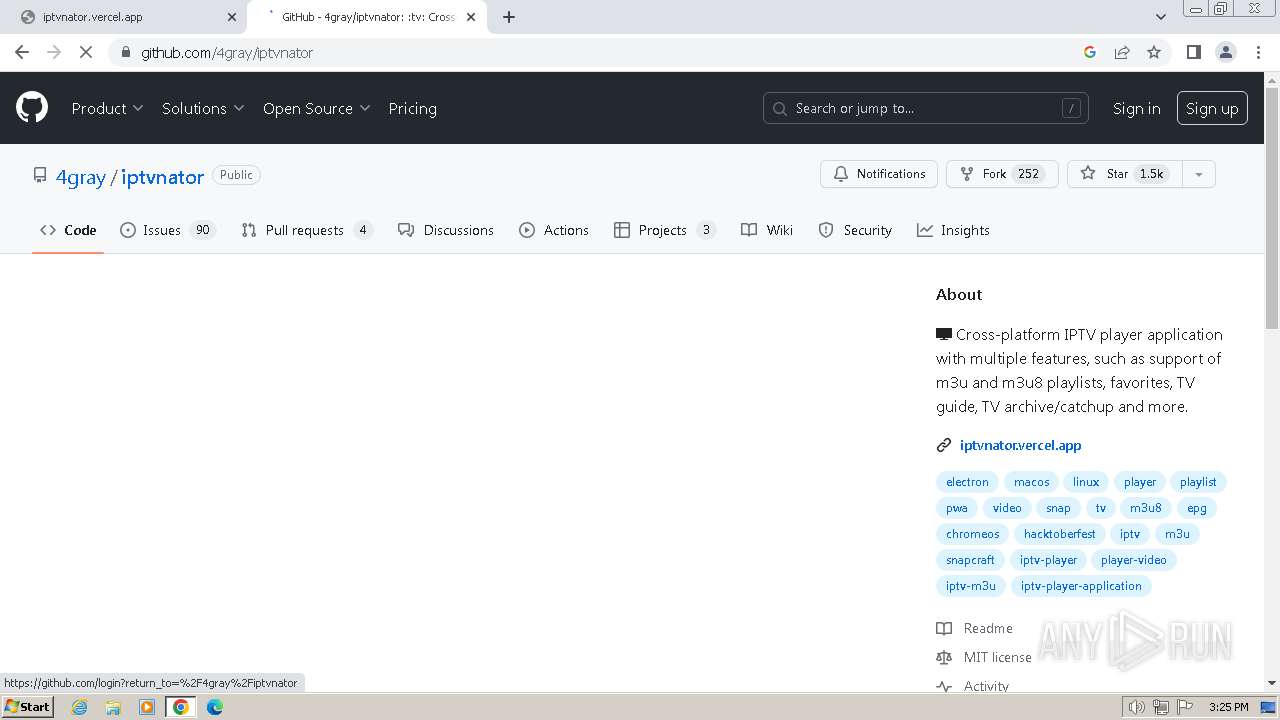This screenshot has width=1280, height=720.
Task: Open the Chrome three-dot menu
Action: 1257,52
